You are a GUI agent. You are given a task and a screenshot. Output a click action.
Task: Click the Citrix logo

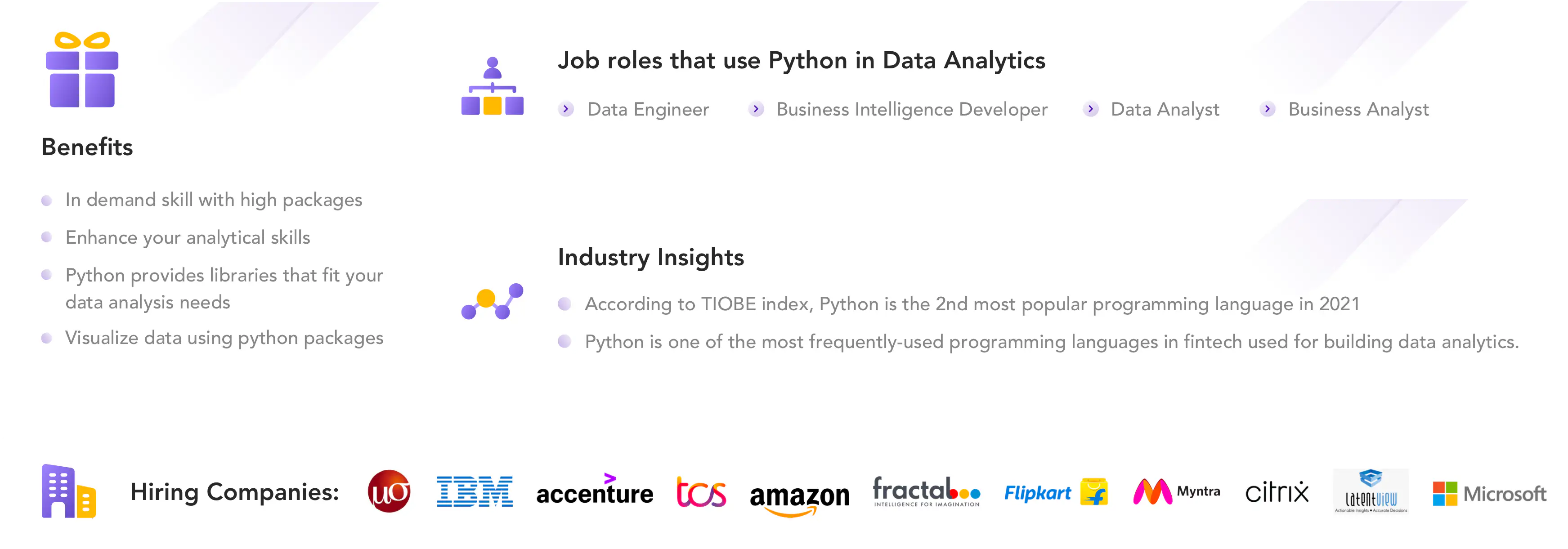(x=1277, y=492)
